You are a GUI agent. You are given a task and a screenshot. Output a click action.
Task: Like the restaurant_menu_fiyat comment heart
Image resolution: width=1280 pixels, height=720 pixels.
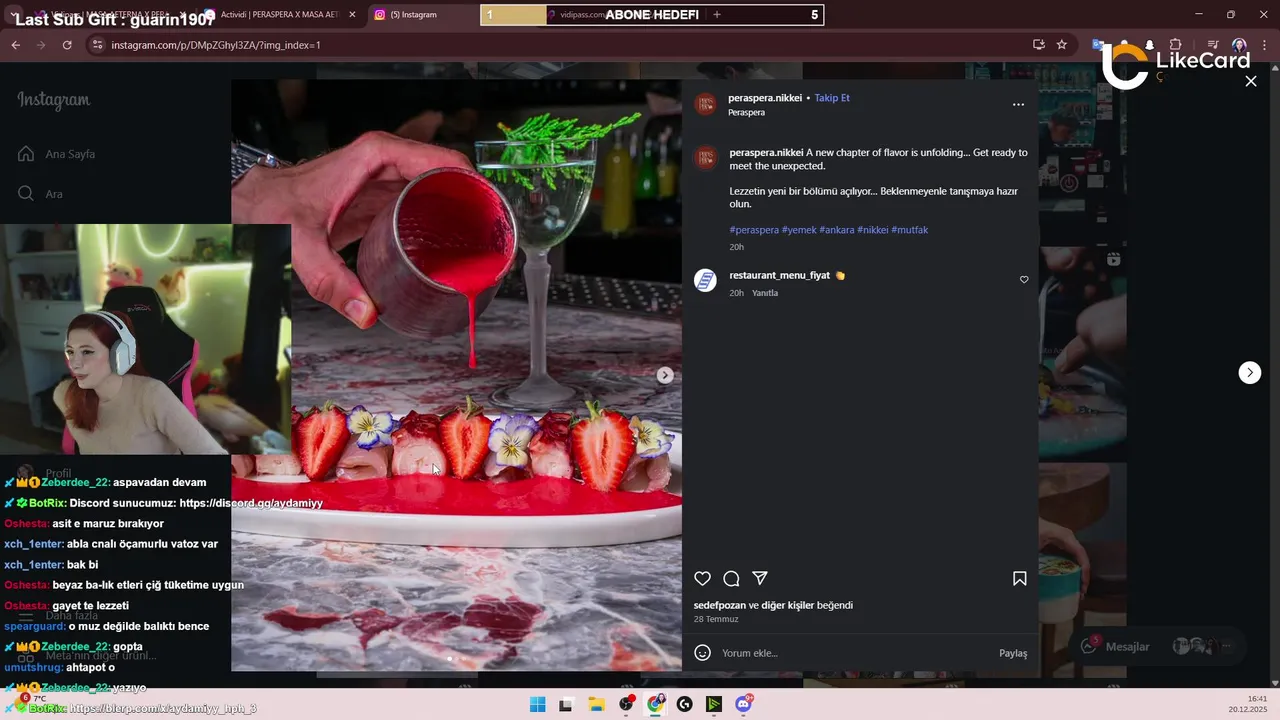tap(1024, 280)
